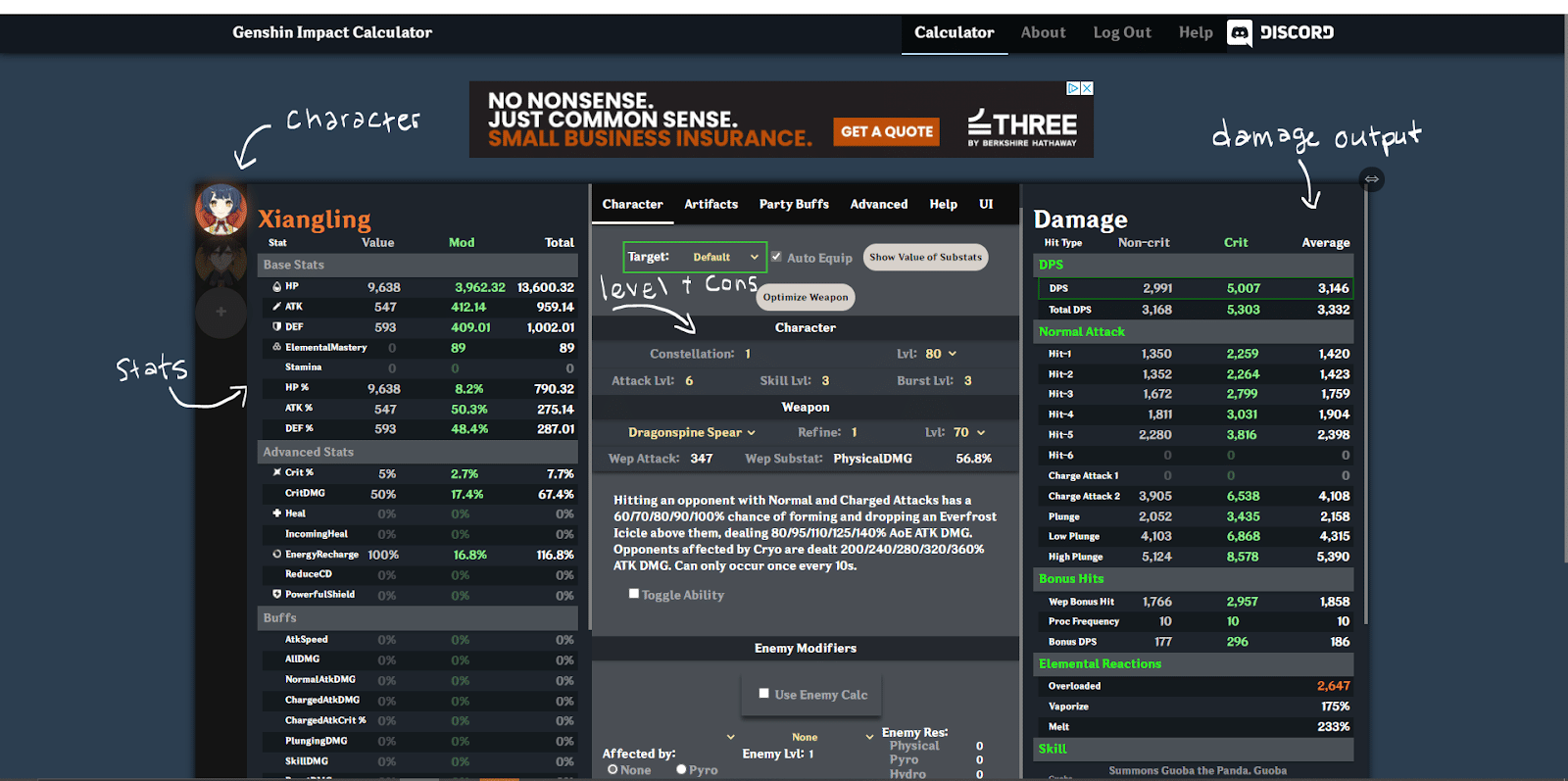This screenshot has width=1568, height=781.
Task: Edit the weapon Refine value
Action: (x=854, y=432)
